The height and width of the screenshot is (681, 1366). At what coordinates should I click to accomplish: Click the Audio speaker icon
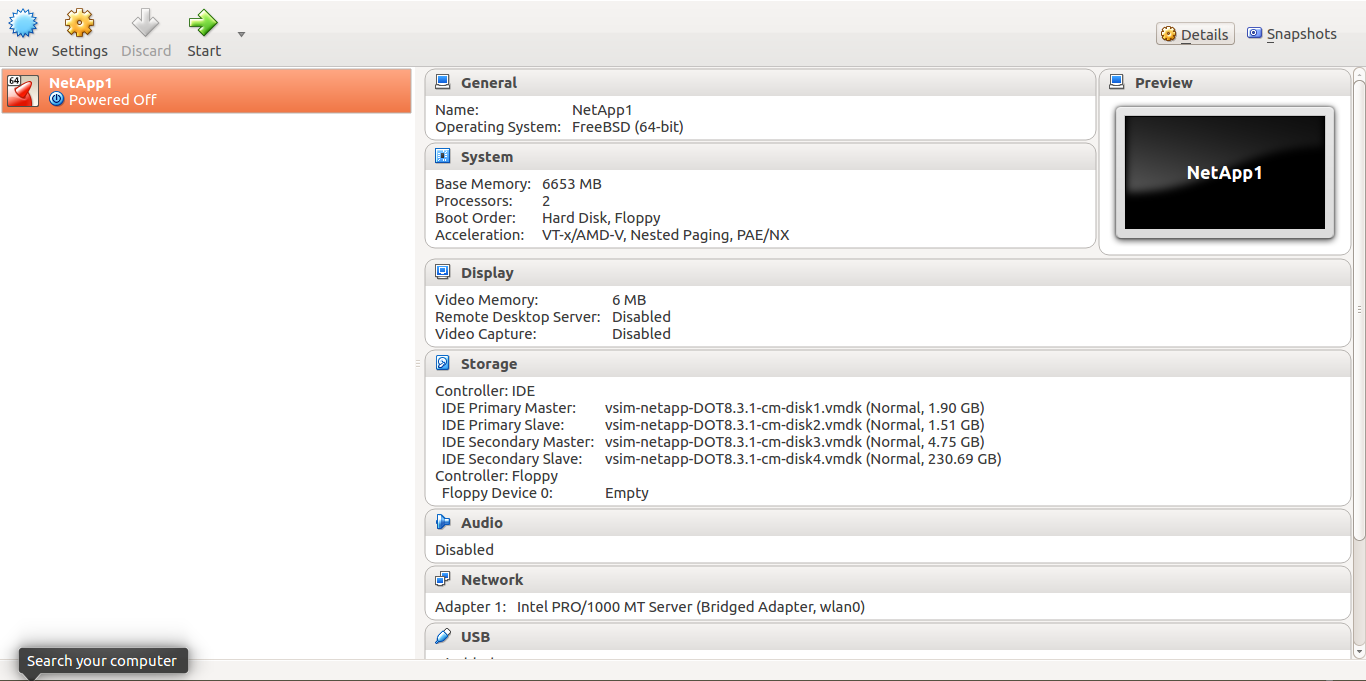coord(443,523)
